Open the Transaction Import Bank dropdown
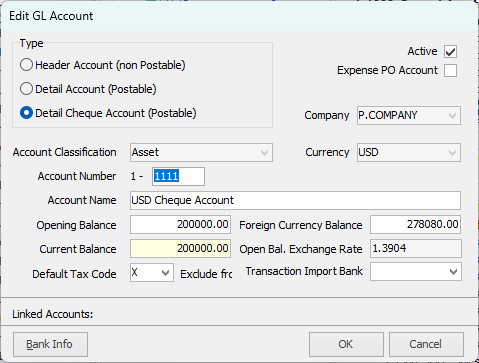Screen dimensions: 479x363 [416, 272]
